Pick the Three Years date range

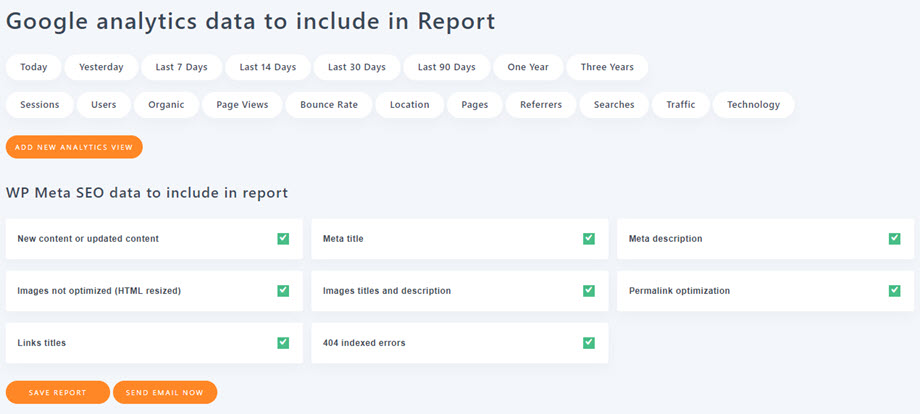pyautogui.click(x=607, y=67)
